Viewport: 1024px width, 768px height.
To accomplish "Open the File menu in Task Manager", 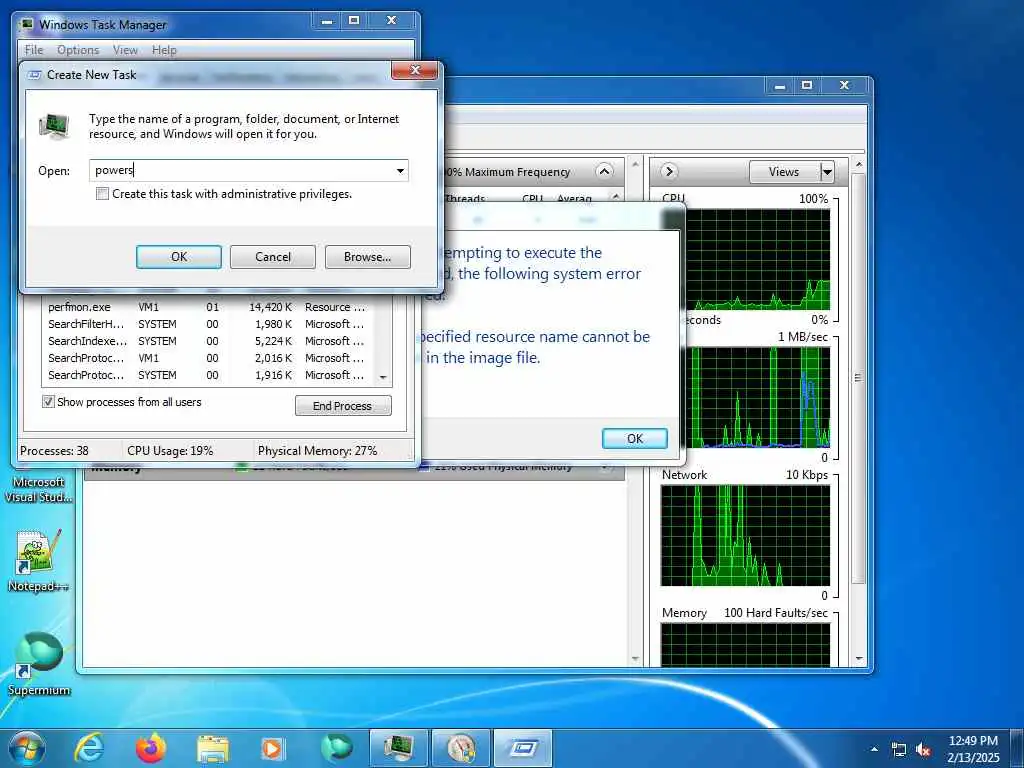I will pos(34,50).
